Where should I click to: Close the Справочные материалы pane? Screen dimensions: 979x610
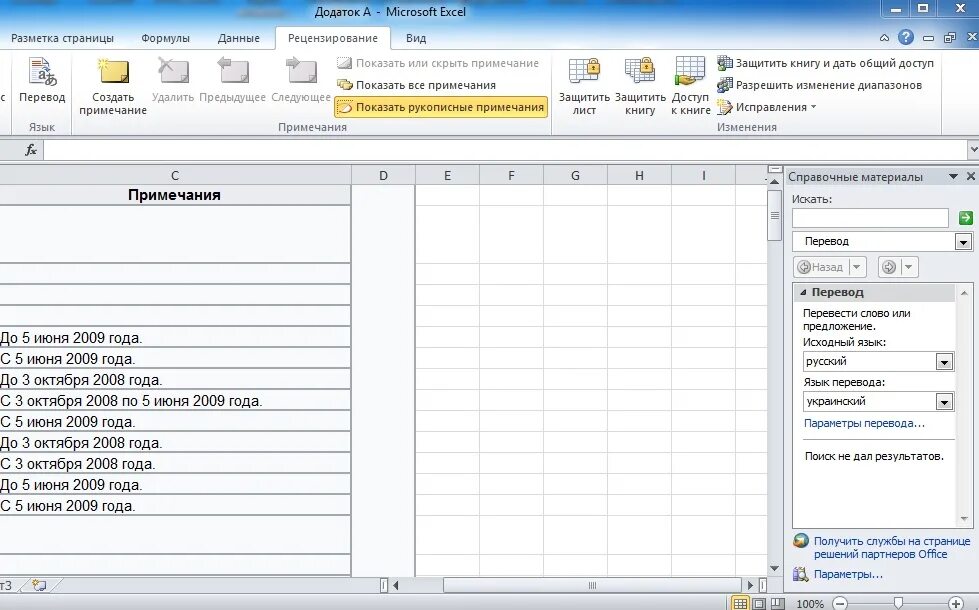(971, 177)
